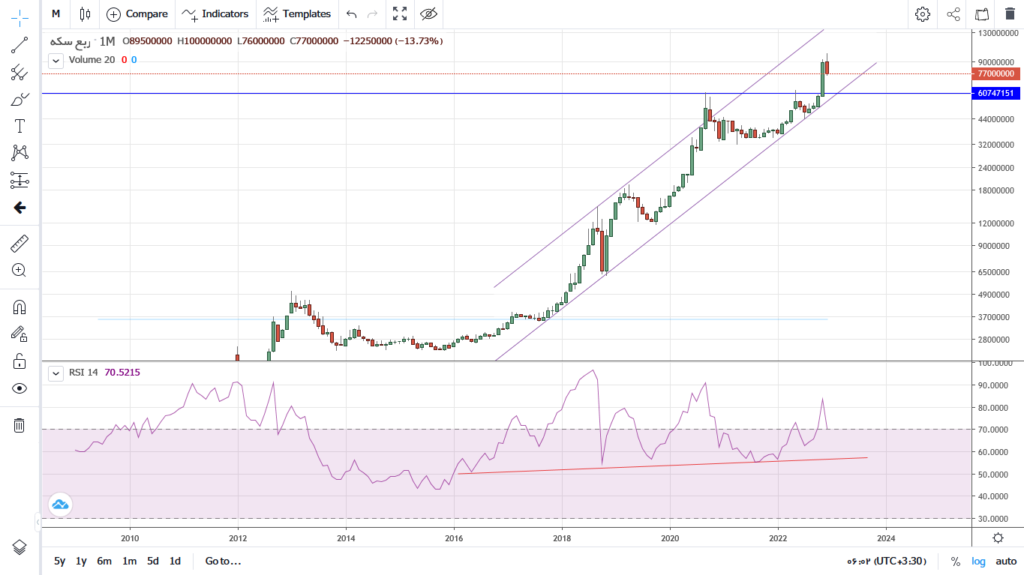The height and width of the screenshot is (575, 1024).
Task: Click the ربع سکه symbol name
Action: point(71,41)
